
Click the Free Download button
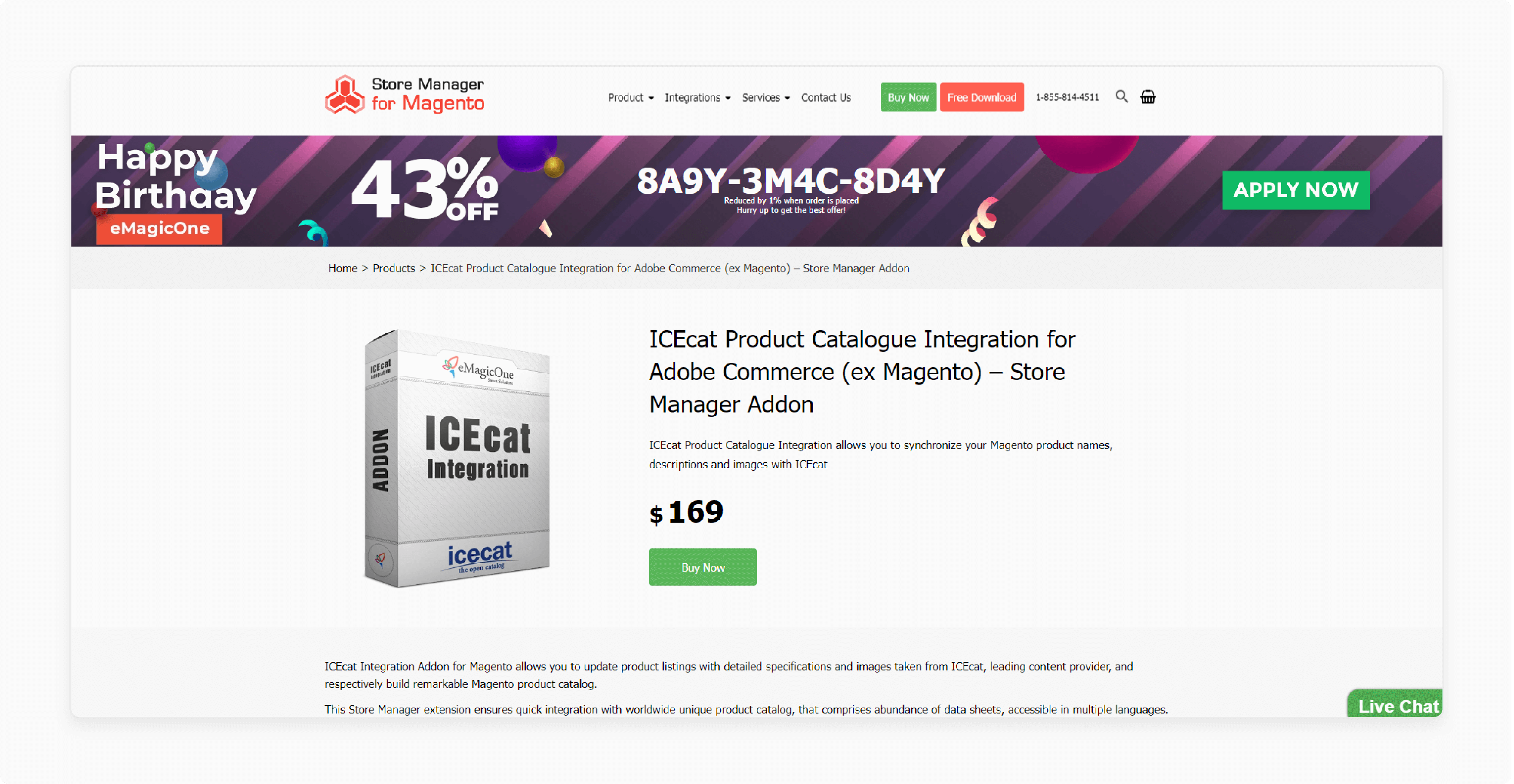[980, 97]
